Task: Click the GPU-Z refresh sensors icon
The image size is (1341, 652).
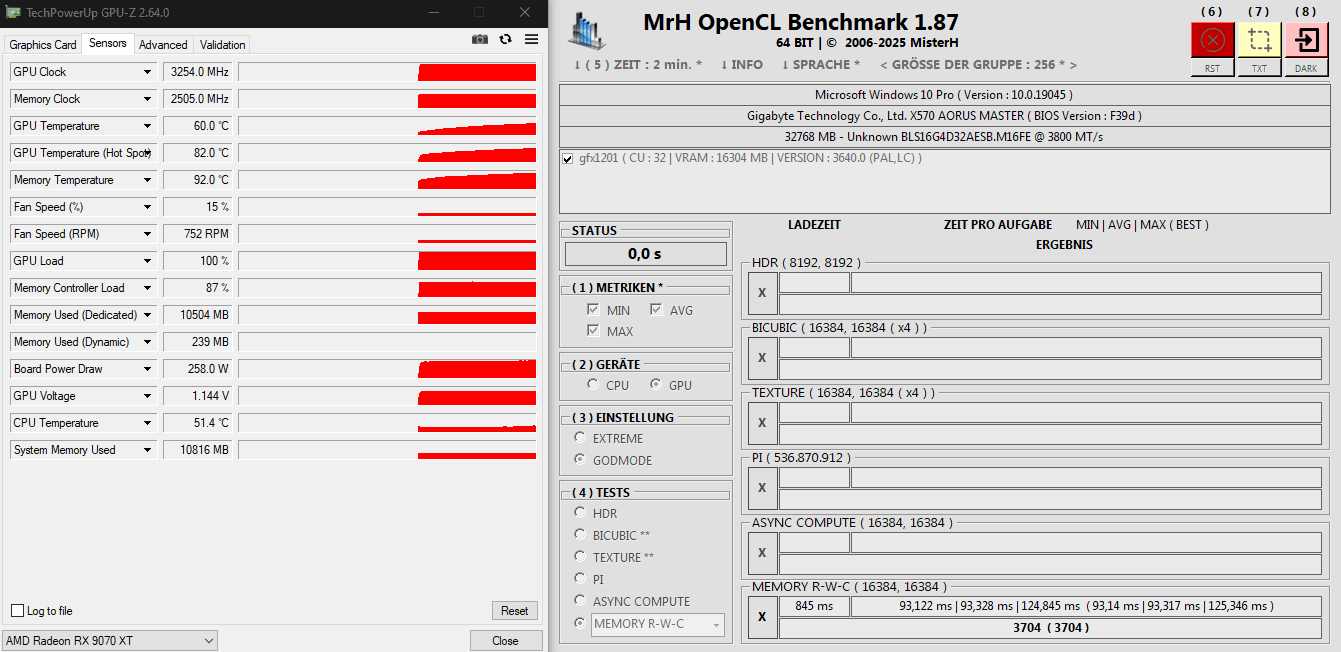Action: [x=506, y=39]
